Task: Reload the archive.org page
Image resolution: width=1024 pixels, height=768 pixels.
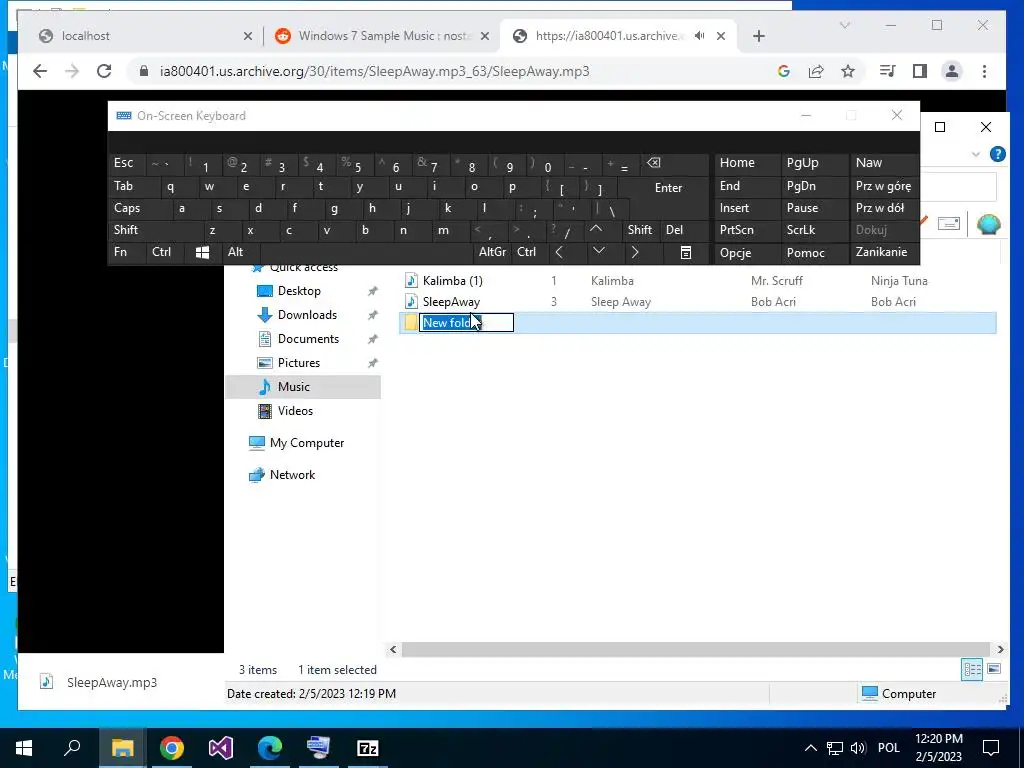Action: tap(104, 71)
